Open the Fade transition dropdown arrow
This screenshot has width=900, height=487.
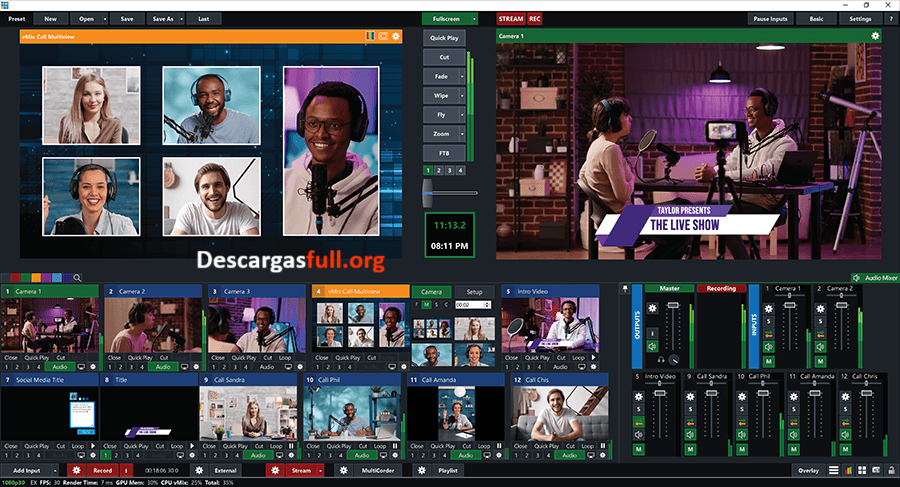pyautogui.click(x=462, y=76)
